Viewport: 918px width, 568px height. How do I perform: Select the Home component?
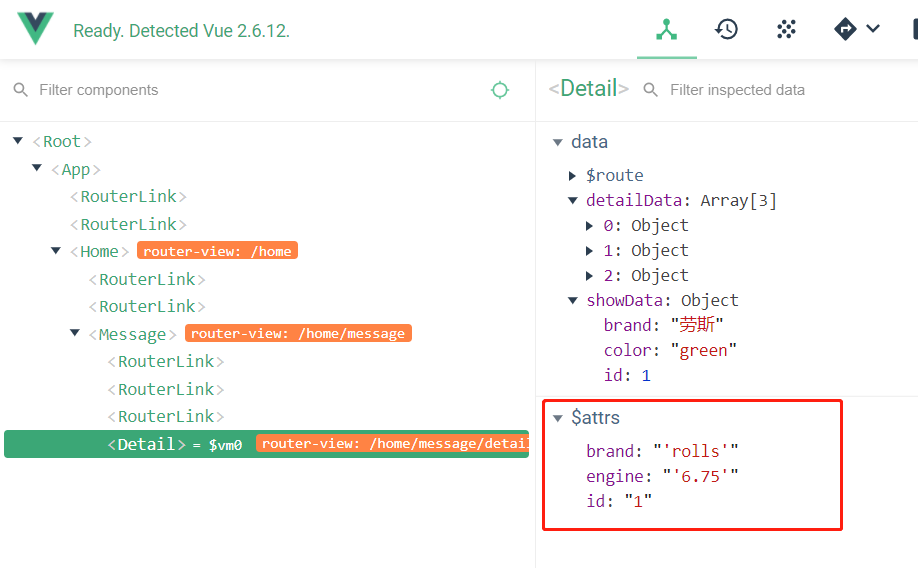(x=100, y=252)
